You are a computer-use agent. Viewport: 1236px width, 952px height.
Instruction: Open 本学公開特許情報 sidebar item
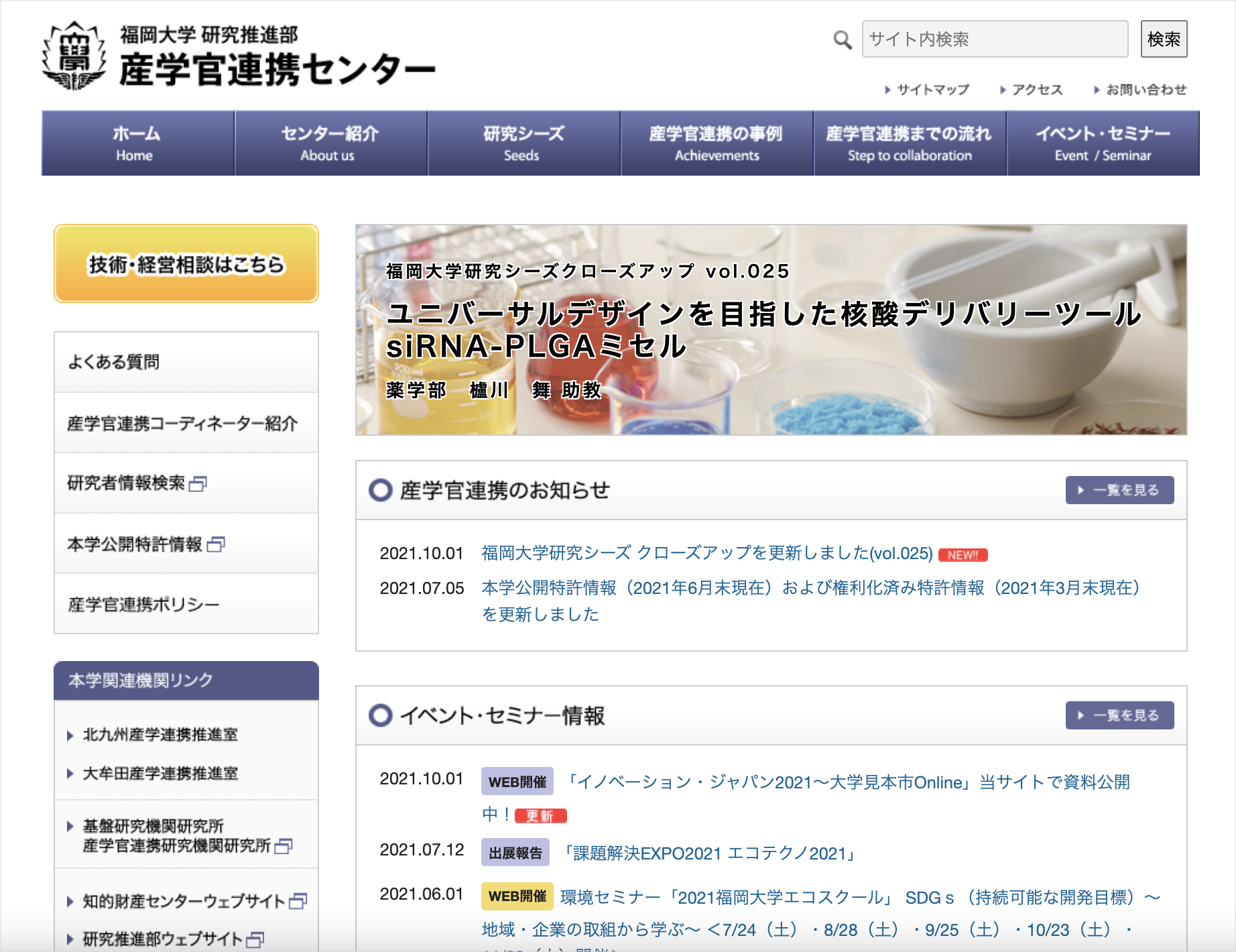click(x=186, y=544)
